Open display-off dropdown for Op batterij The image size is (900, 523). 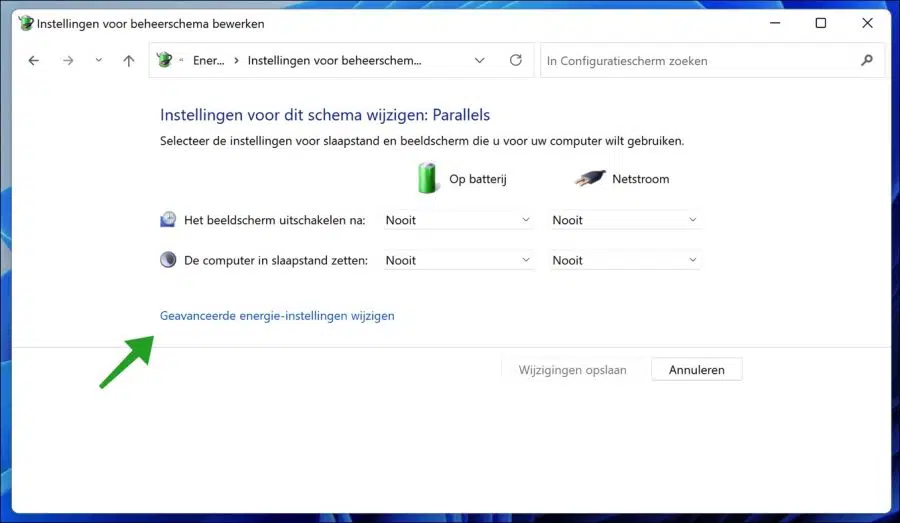[459, 220]
